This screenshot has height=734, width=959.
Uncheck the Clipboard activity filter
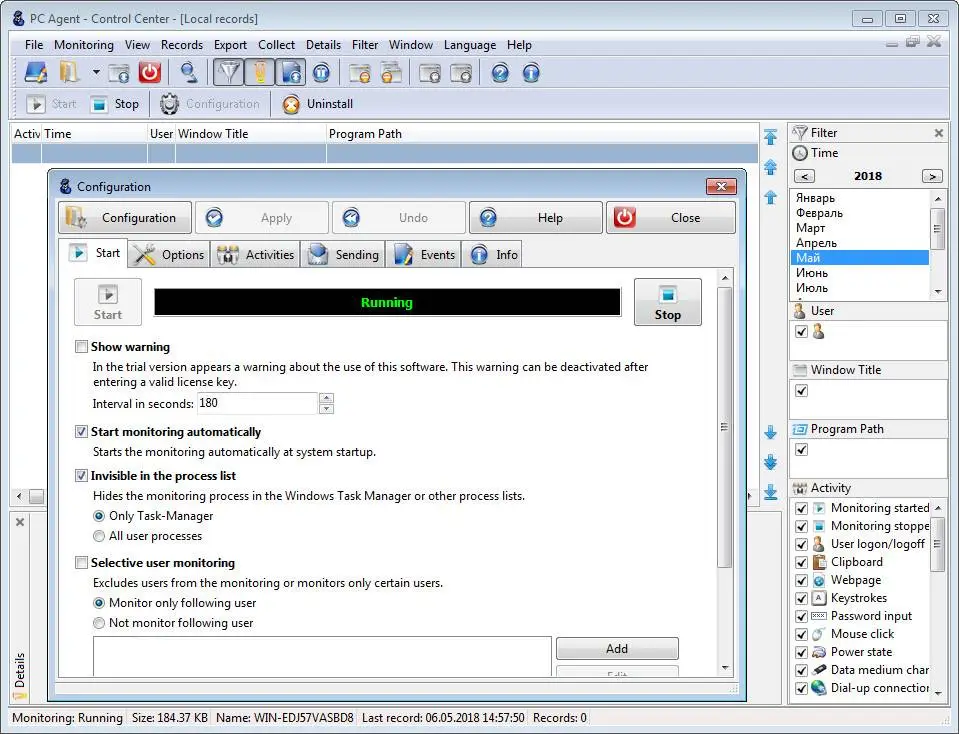pos(801,562)
